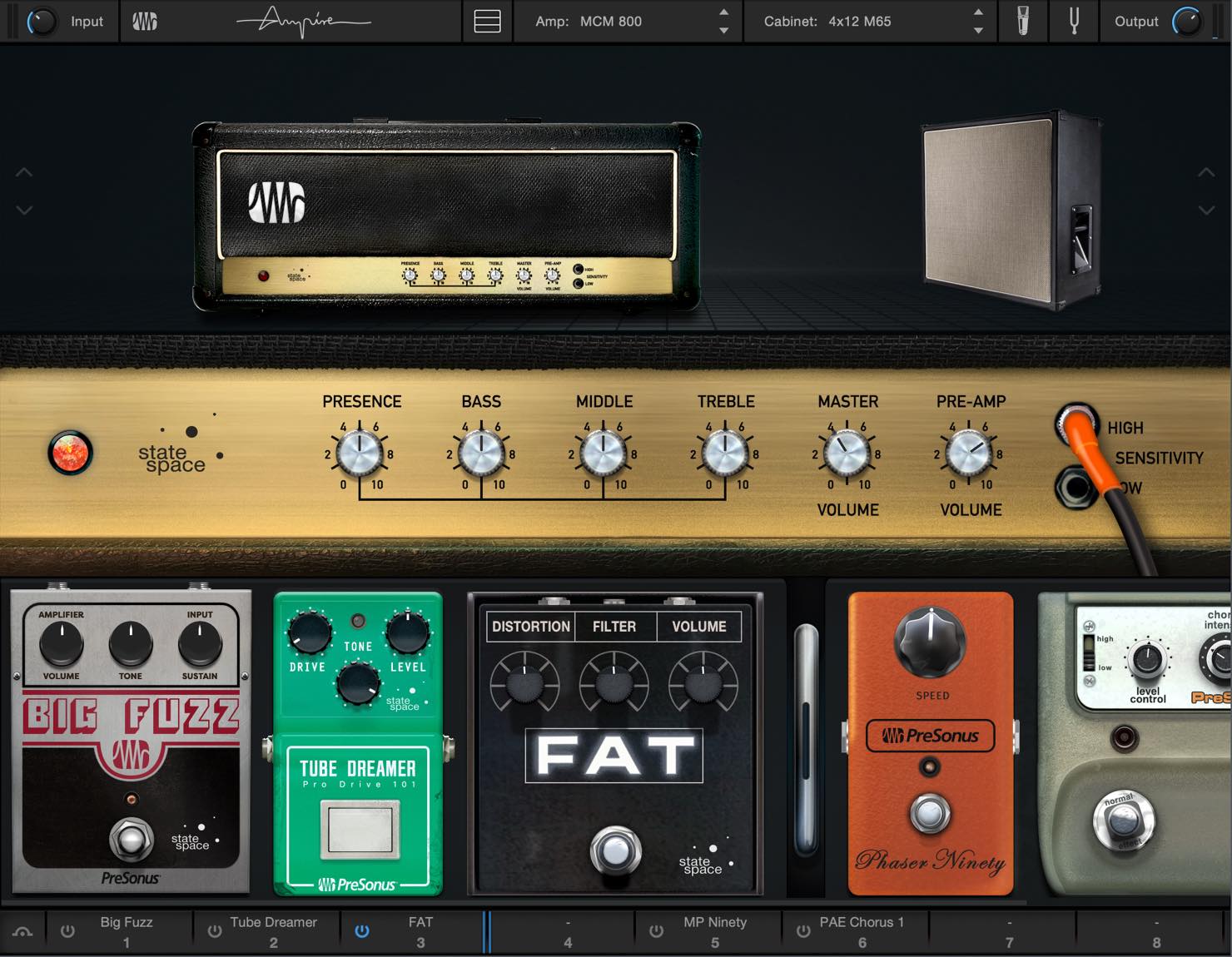
Task: Select the PAE Chorus 1 slot tab
Action: click(x=862, y=932)
